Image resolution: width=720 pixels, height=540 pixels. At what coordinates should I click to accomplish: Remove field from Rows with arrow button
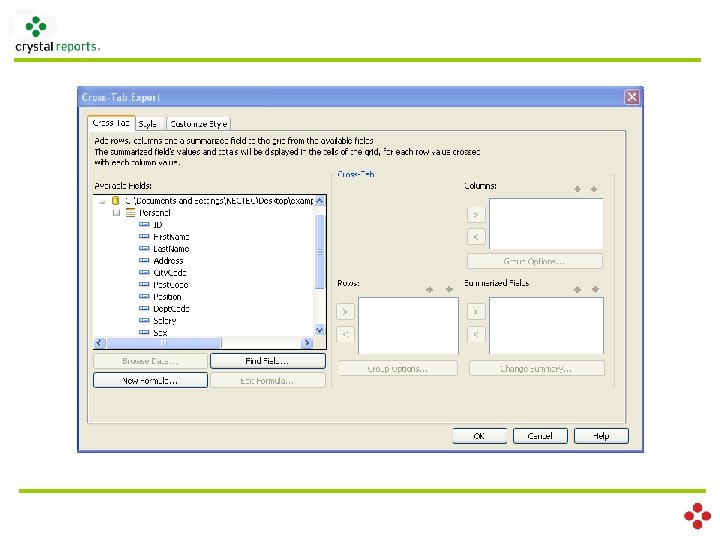point(345,334)
